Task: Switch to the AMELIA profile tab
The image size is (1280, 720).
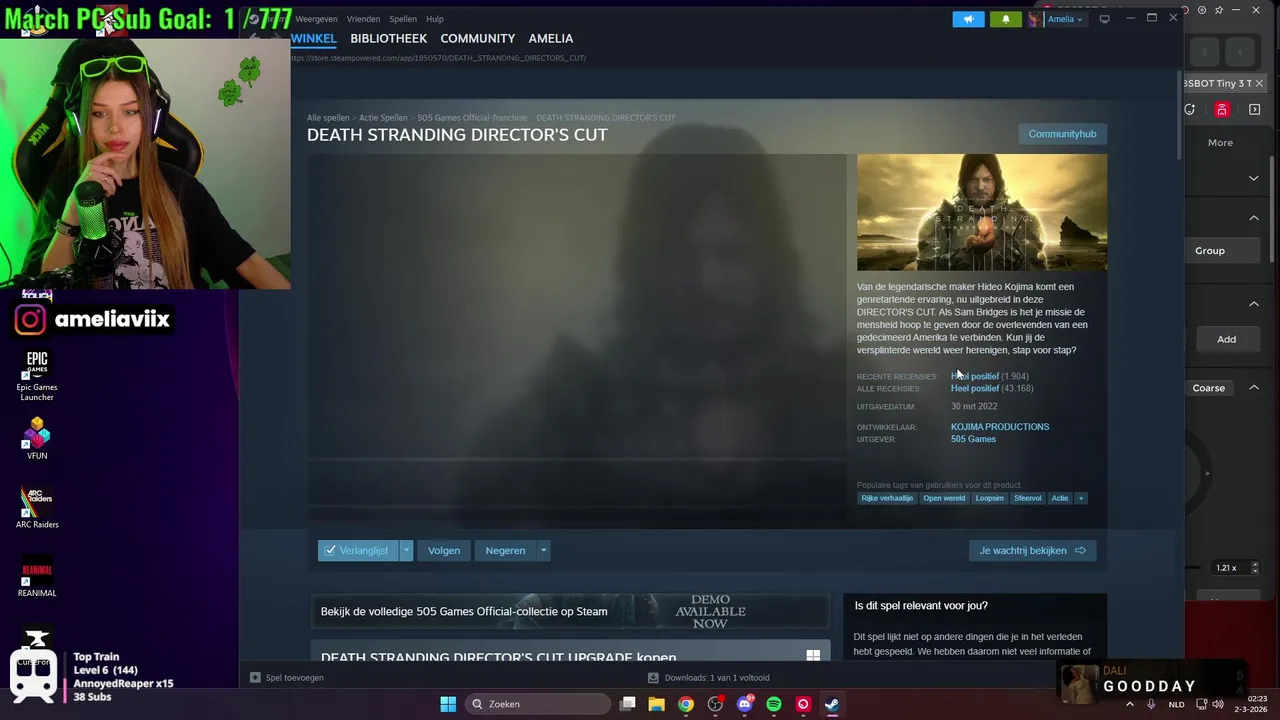Action: 551,38
